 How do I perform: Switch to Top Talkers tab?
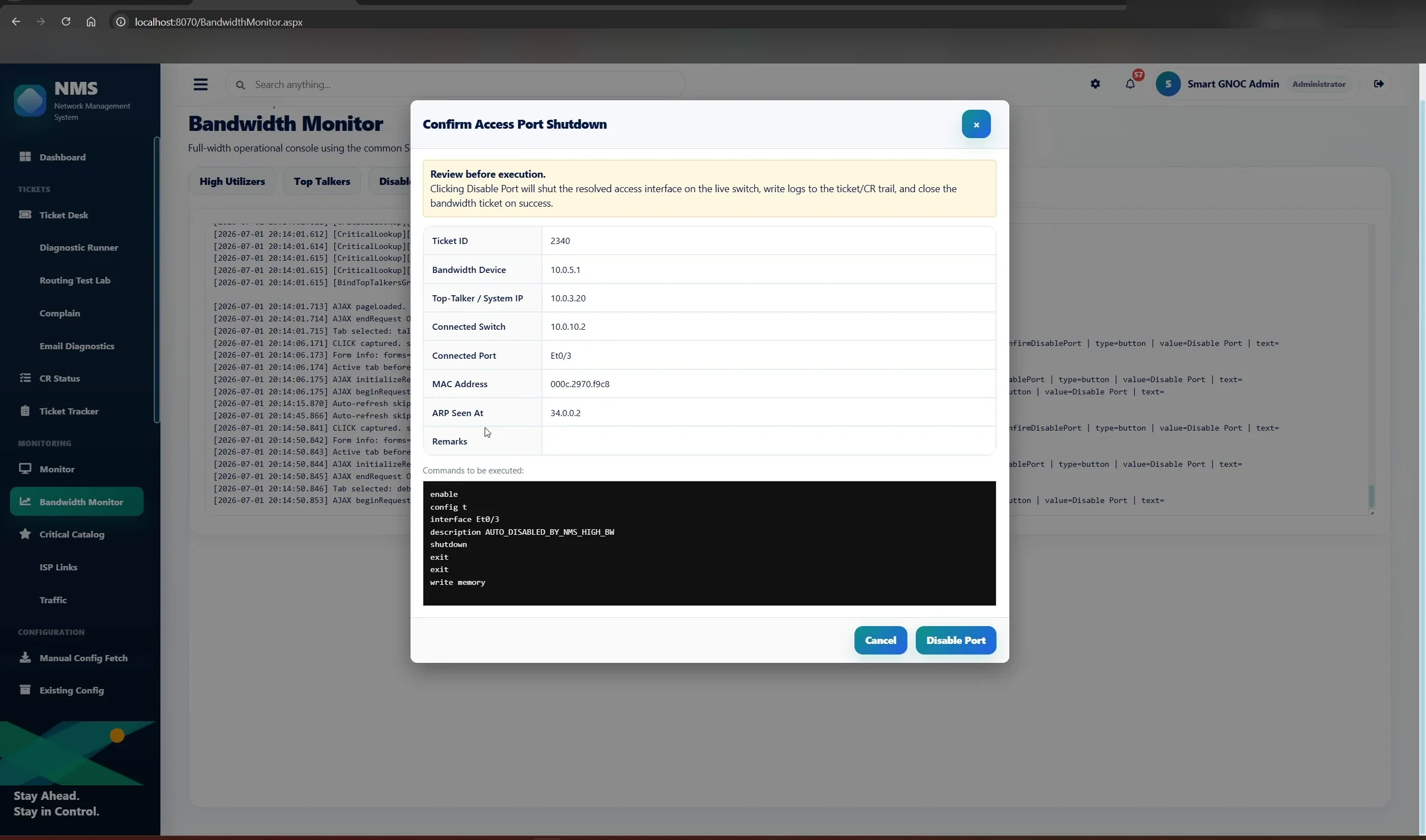point(321,181)
